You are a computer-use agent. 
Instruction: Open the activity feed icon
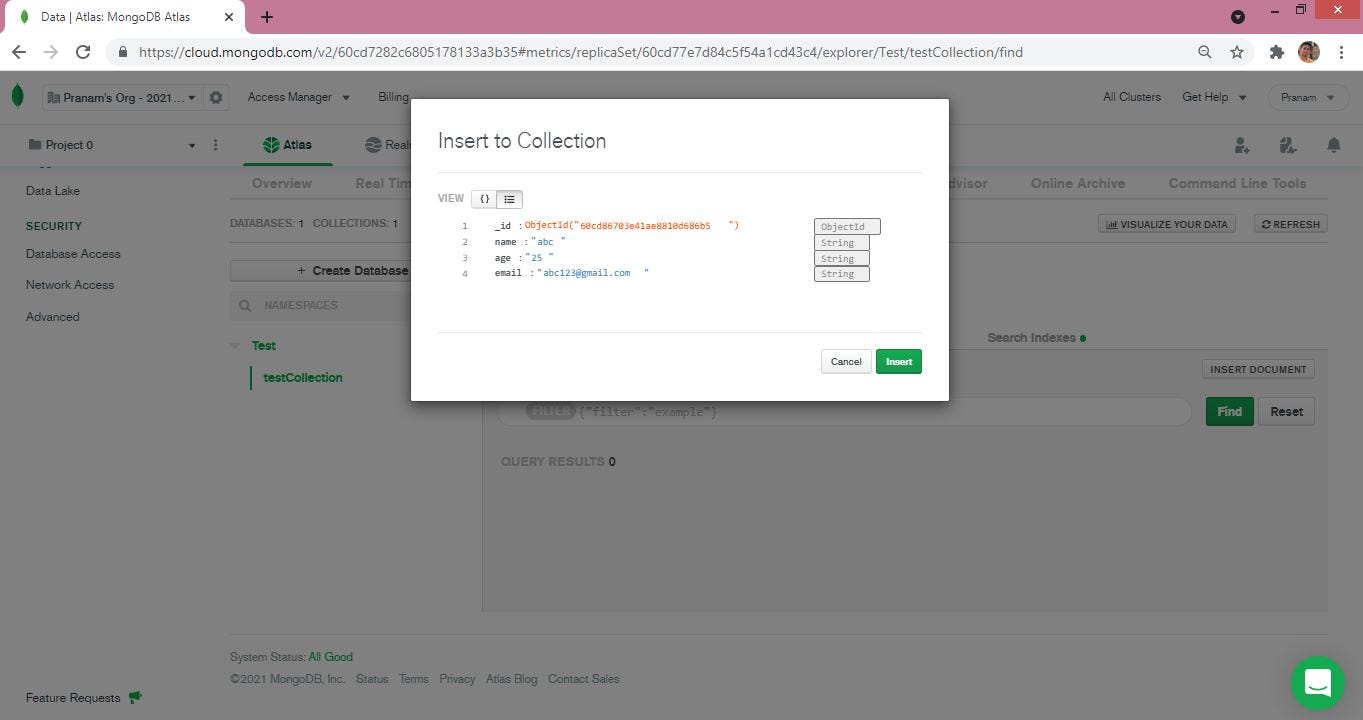point(1288,145)
